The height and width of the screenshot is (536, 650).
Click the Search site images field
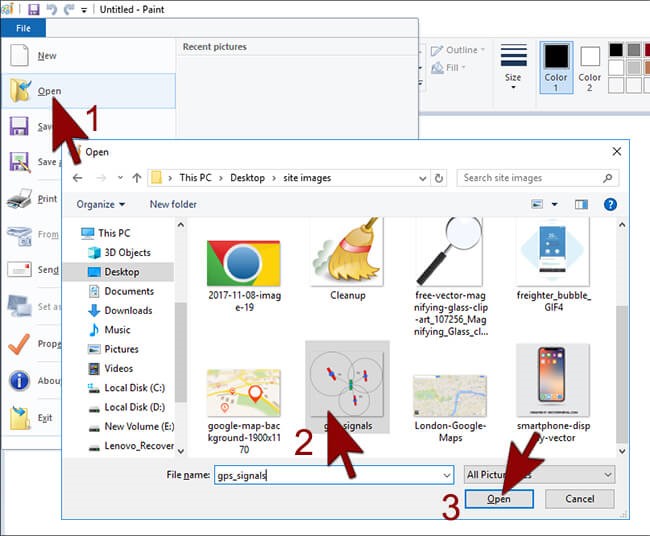tap(538, 178)
